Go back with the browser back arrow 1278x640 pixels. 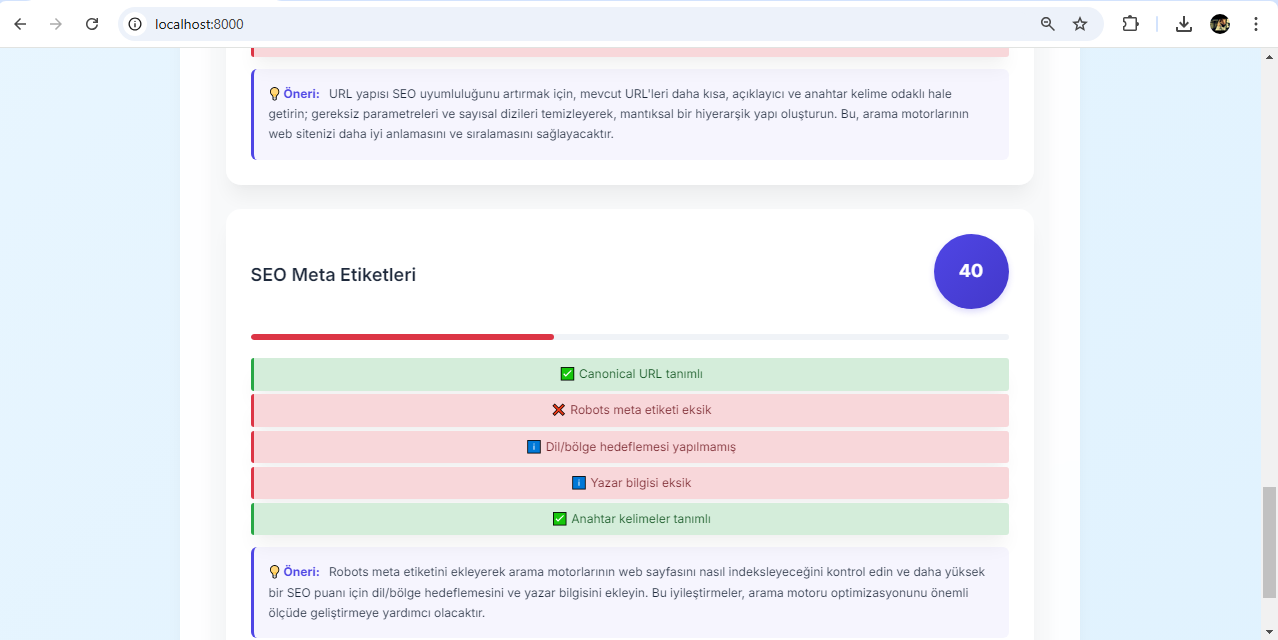pos(20,24)
